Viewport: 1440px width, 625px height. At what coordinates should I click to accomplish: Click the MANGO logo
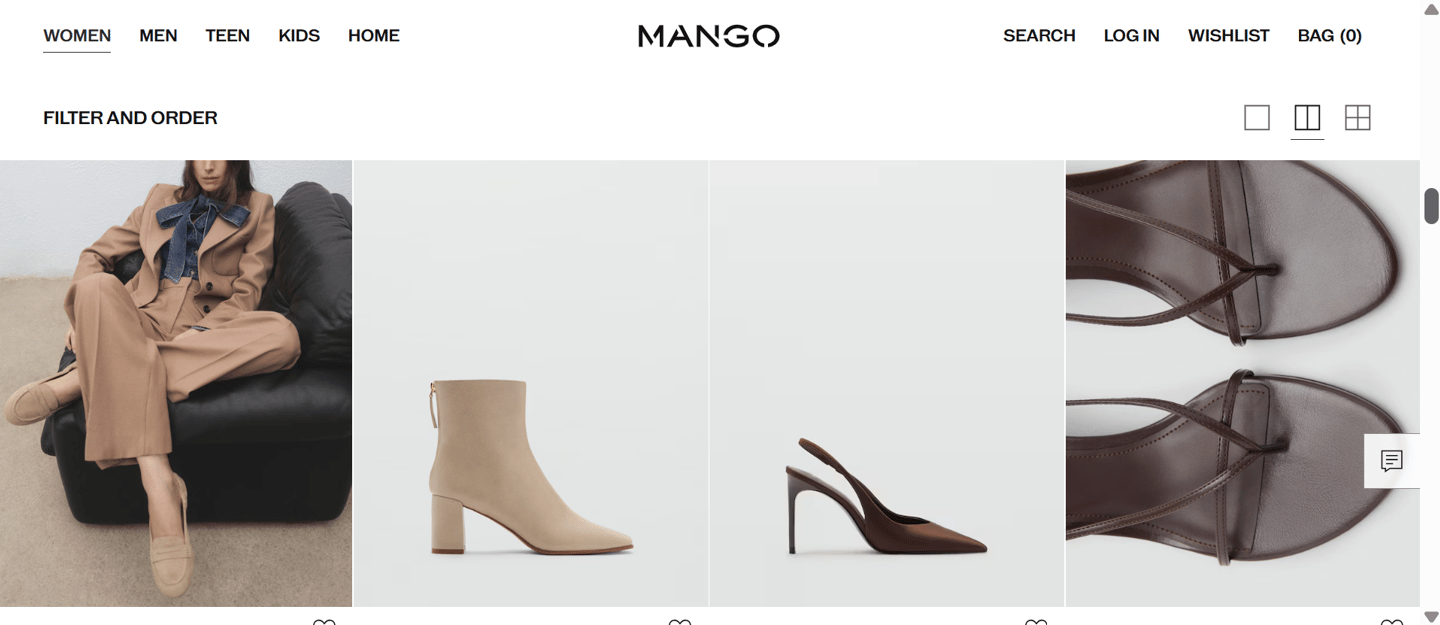tap(709, 36)
